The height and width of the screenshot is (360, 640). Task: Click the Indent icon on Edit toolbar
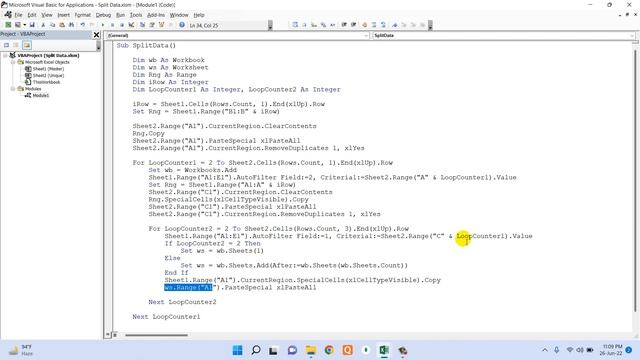[344, 25]
